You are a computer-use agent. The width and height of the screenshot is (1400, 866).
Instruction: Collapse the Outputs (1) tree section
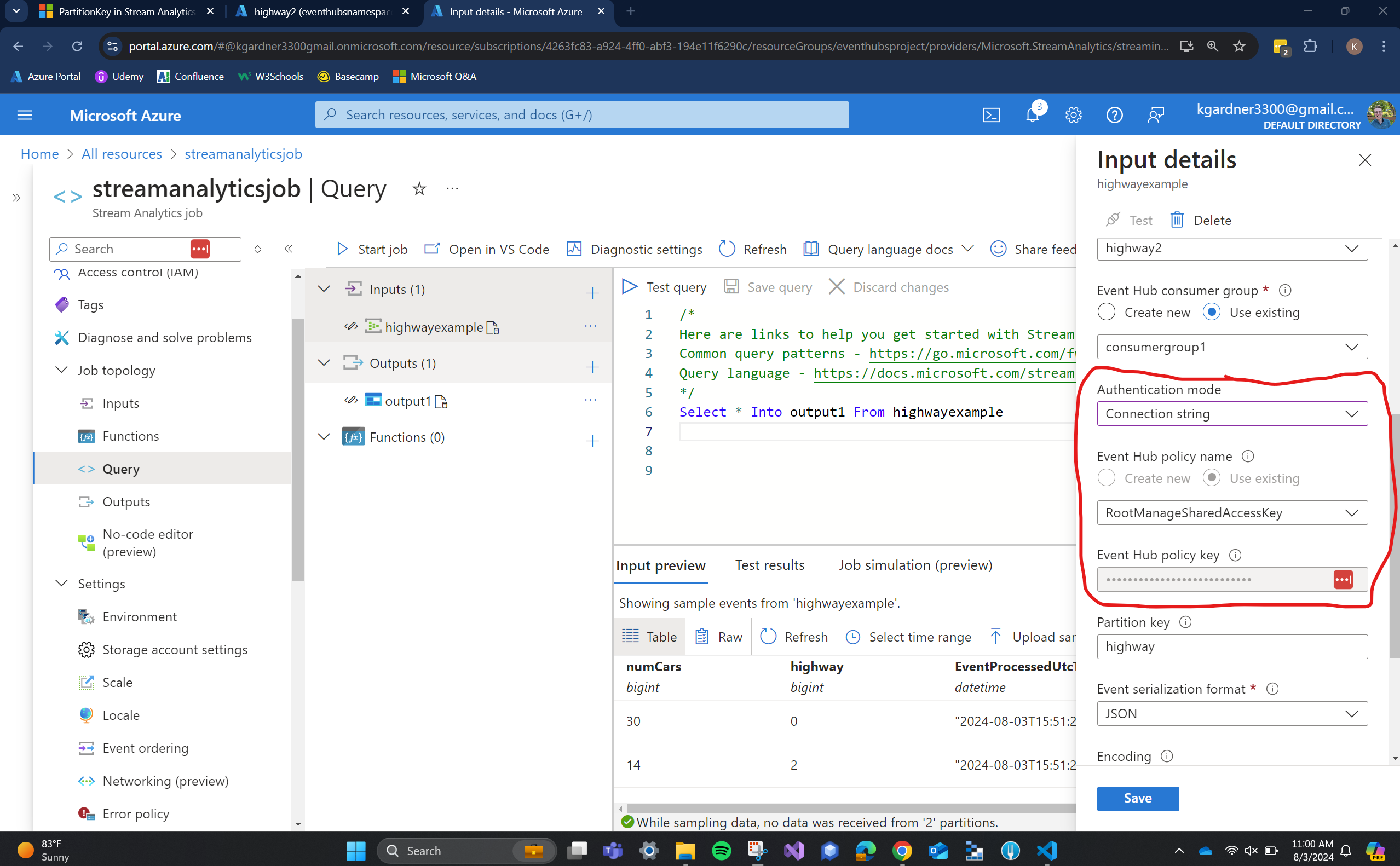[x=324, y=362]
